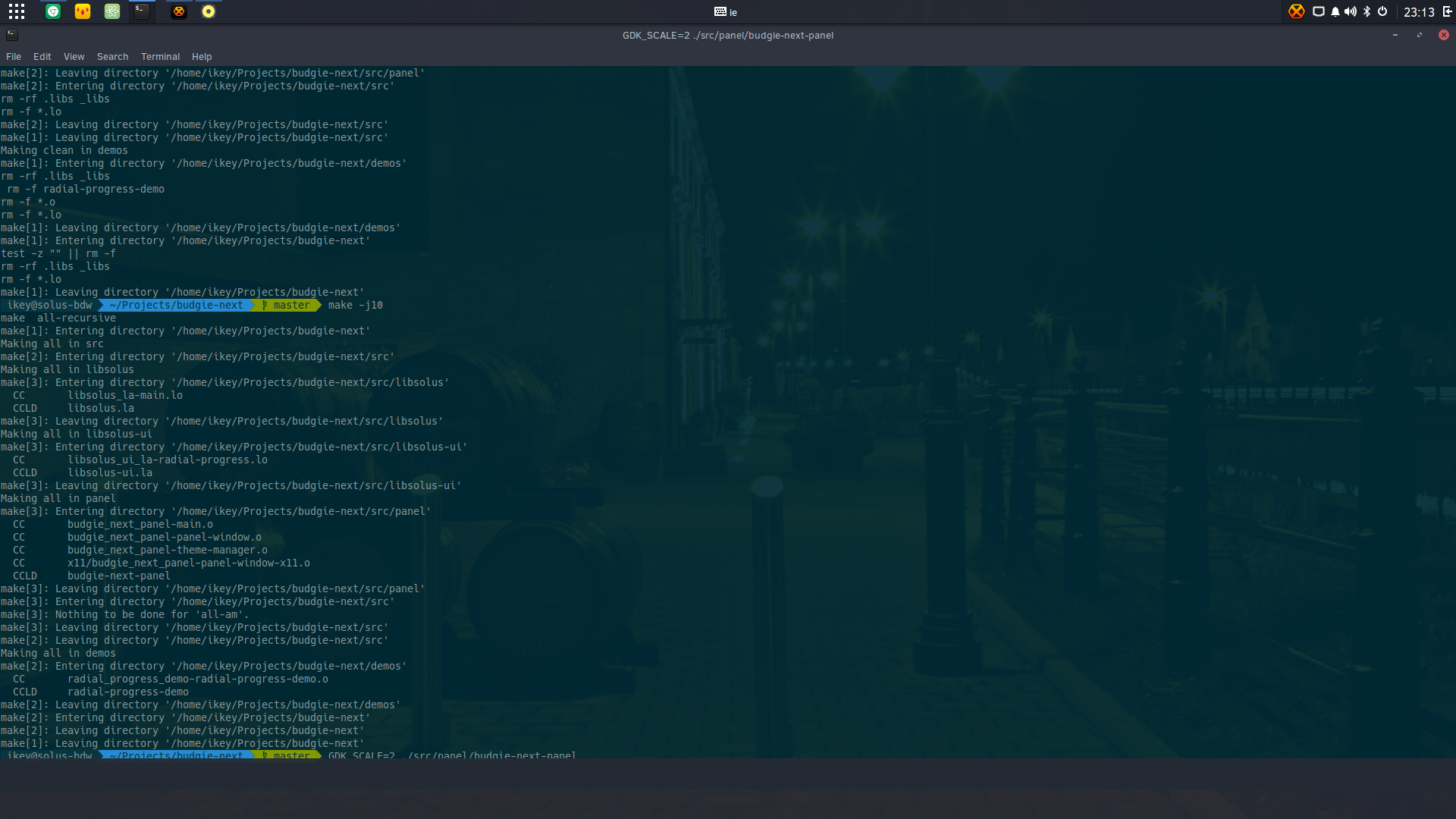This screenshot has height=819, width=1456.
Task: Open the volume control tray icon
Action: tap(1351, 11)
